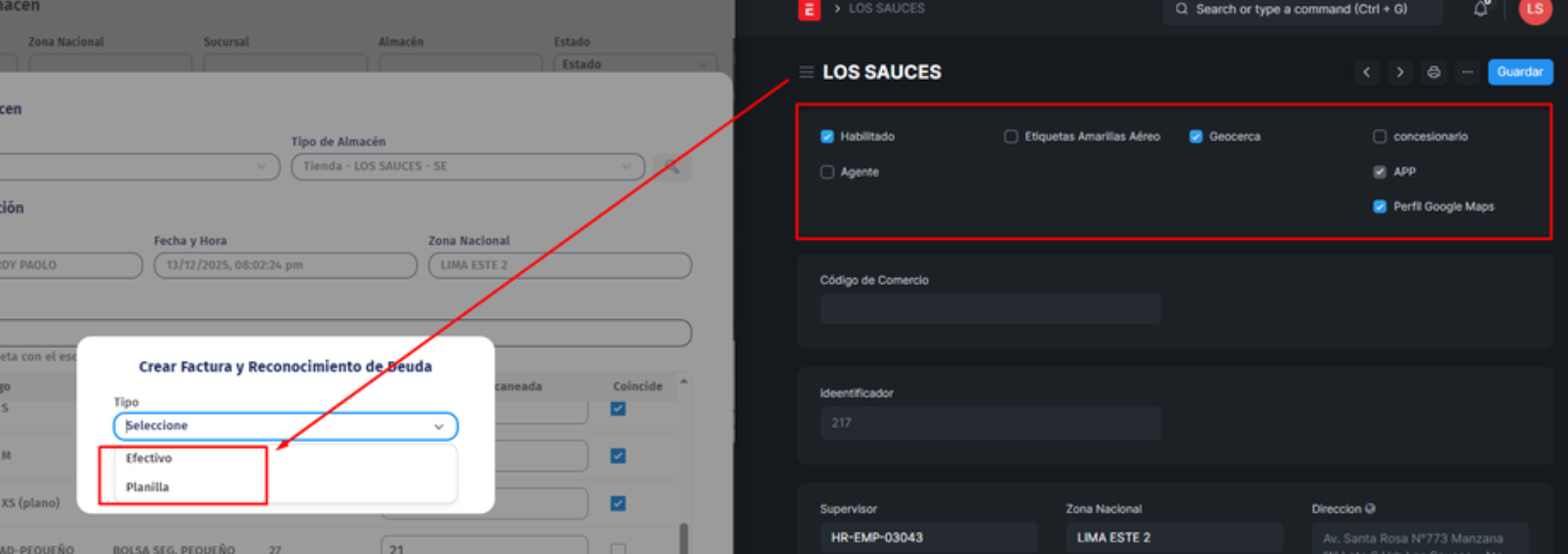The width and height of the screenshot is (1568, 554).
Task: Toggle sidebar with hamburger icon beside LOS SAUCES
Action: 806,72
